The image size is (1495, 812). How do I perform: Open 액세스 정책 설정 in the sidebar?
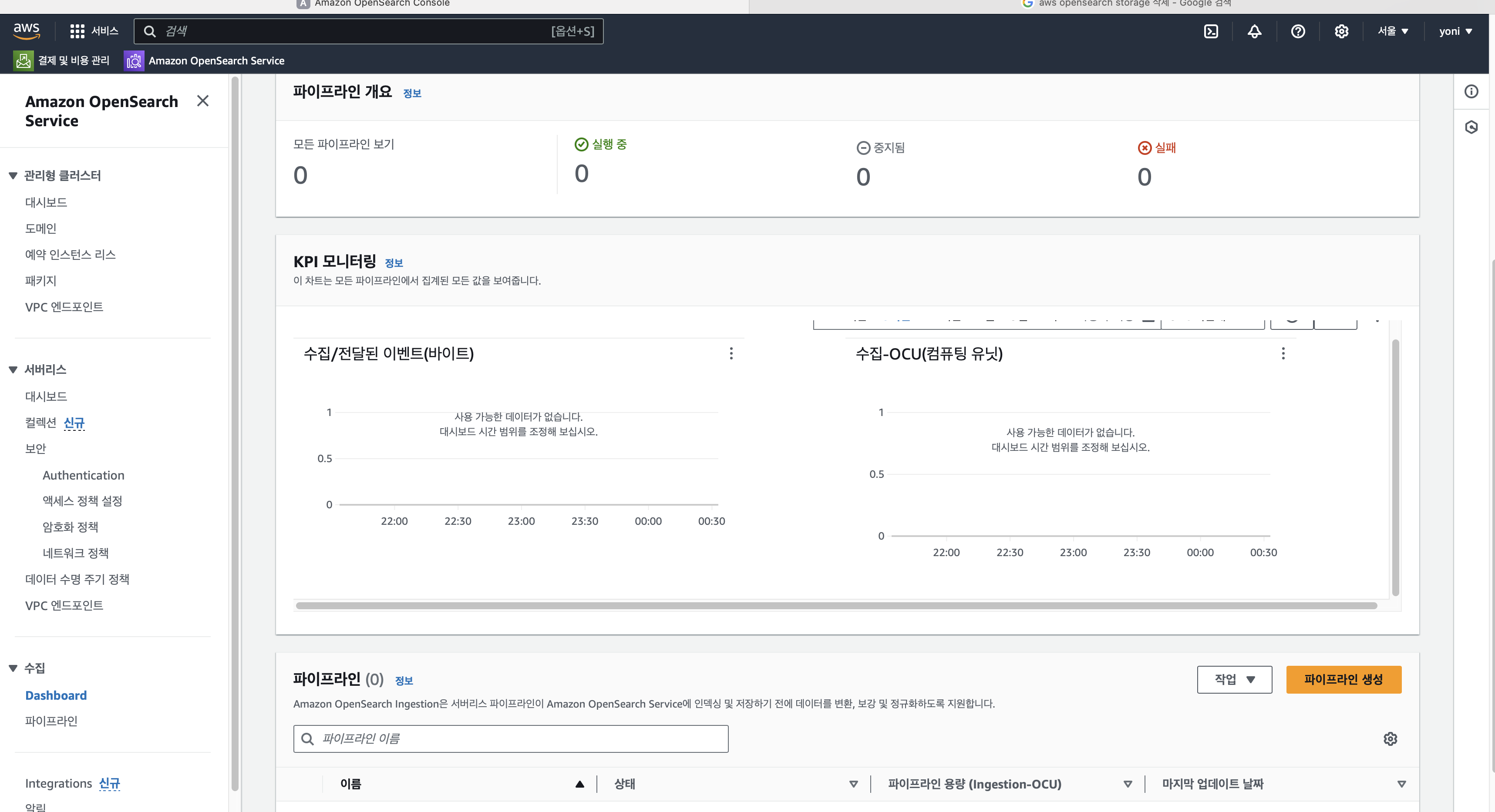[82, 501]
